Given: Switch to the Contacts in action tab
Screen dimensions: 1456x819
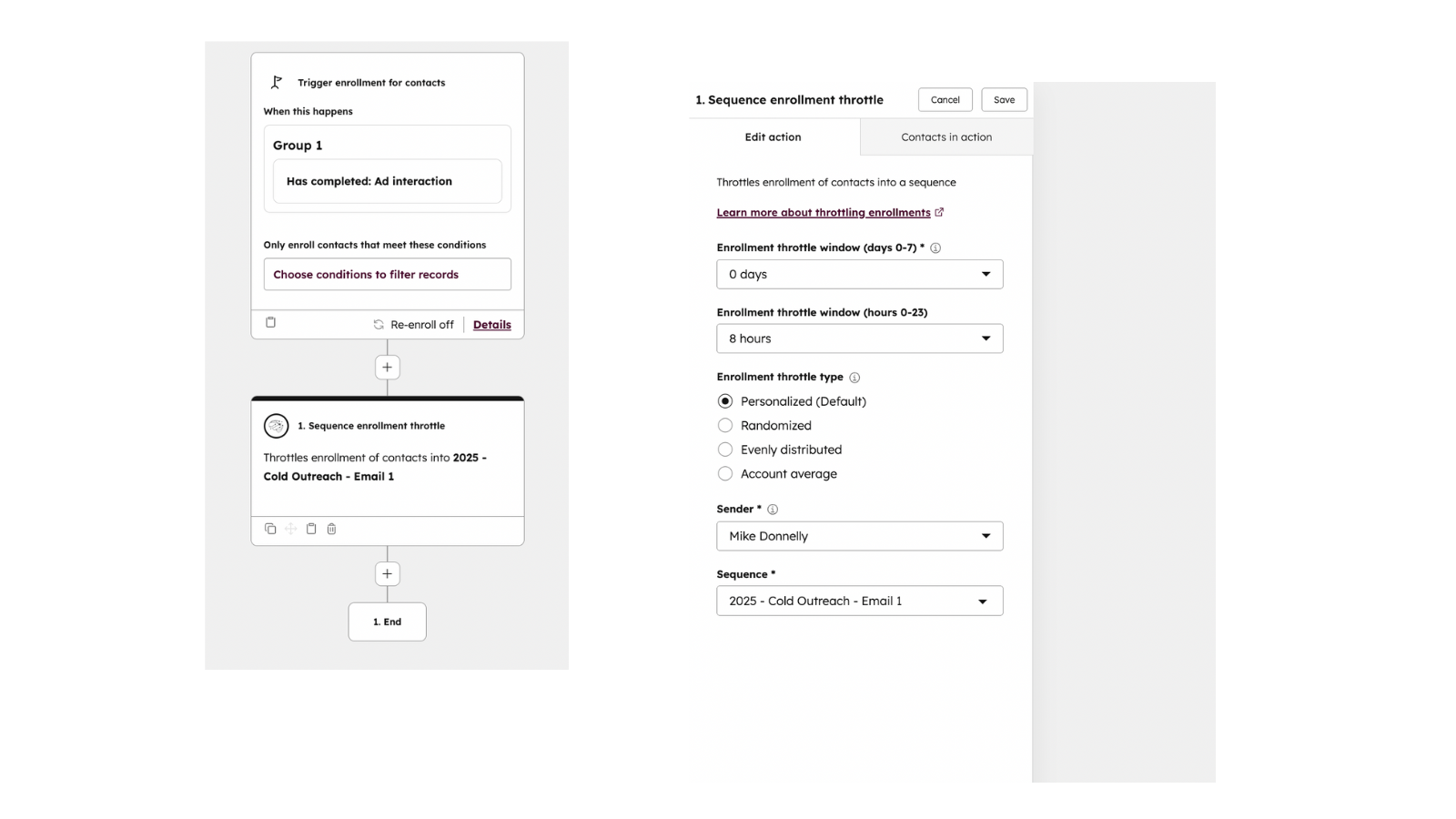Looking at the screenshot, I should [945, 136].
